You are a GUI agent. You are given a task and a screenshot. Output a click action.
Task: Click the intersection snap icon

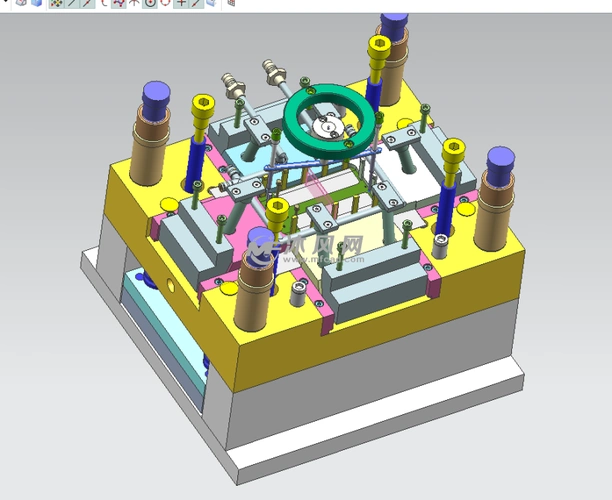(134, 3)
